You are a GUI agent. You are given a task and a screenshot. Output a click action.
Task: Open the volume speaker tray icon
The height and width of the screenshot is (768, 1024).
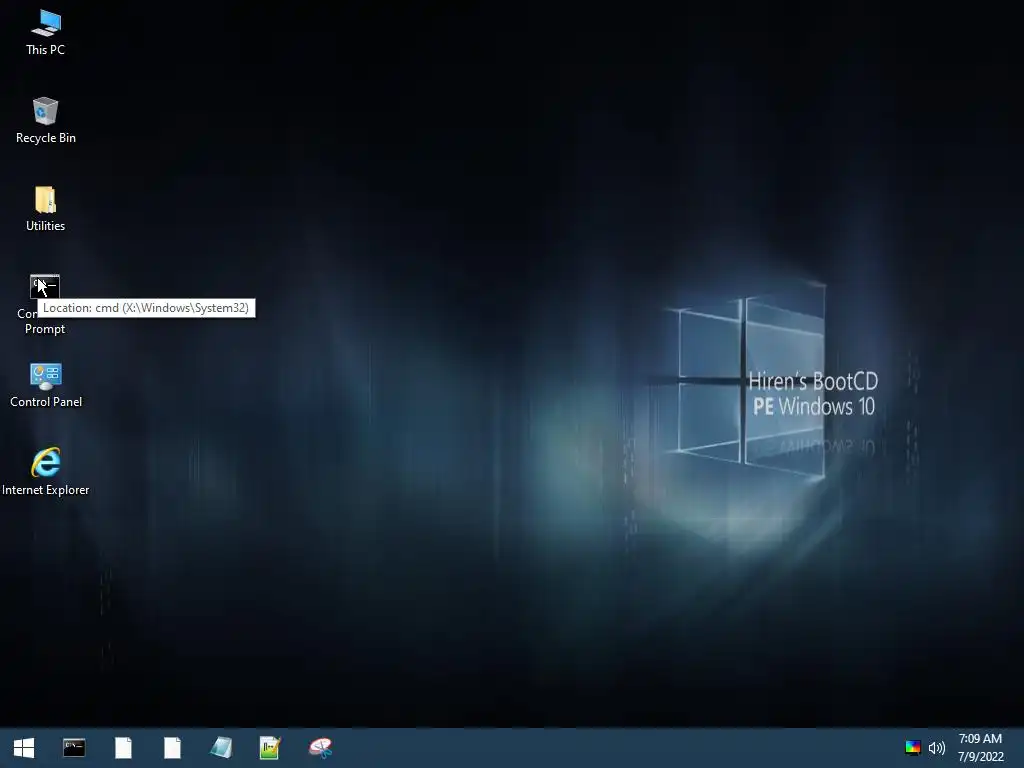click(936, 748)
